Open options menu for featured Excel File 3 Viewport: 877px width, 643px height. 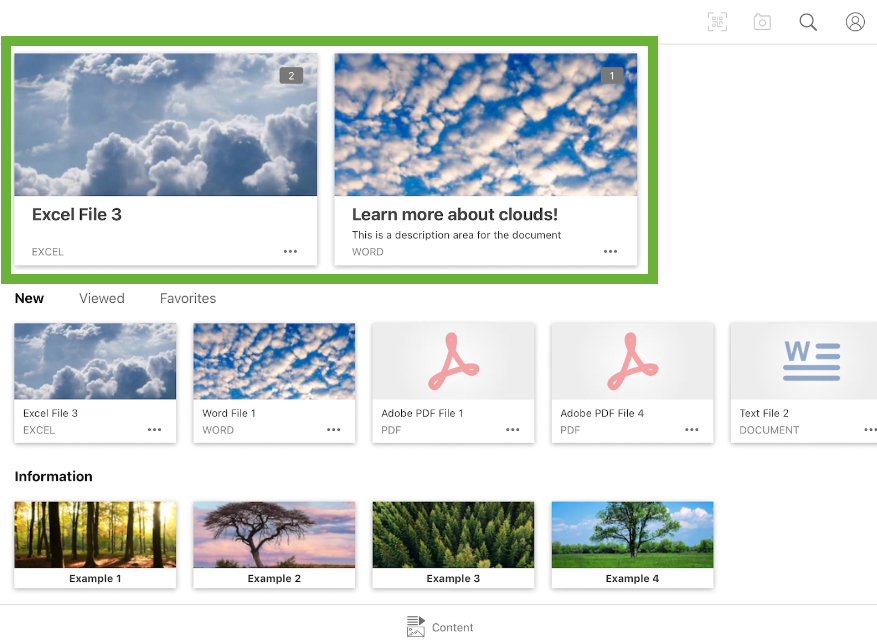coord(290,252)
